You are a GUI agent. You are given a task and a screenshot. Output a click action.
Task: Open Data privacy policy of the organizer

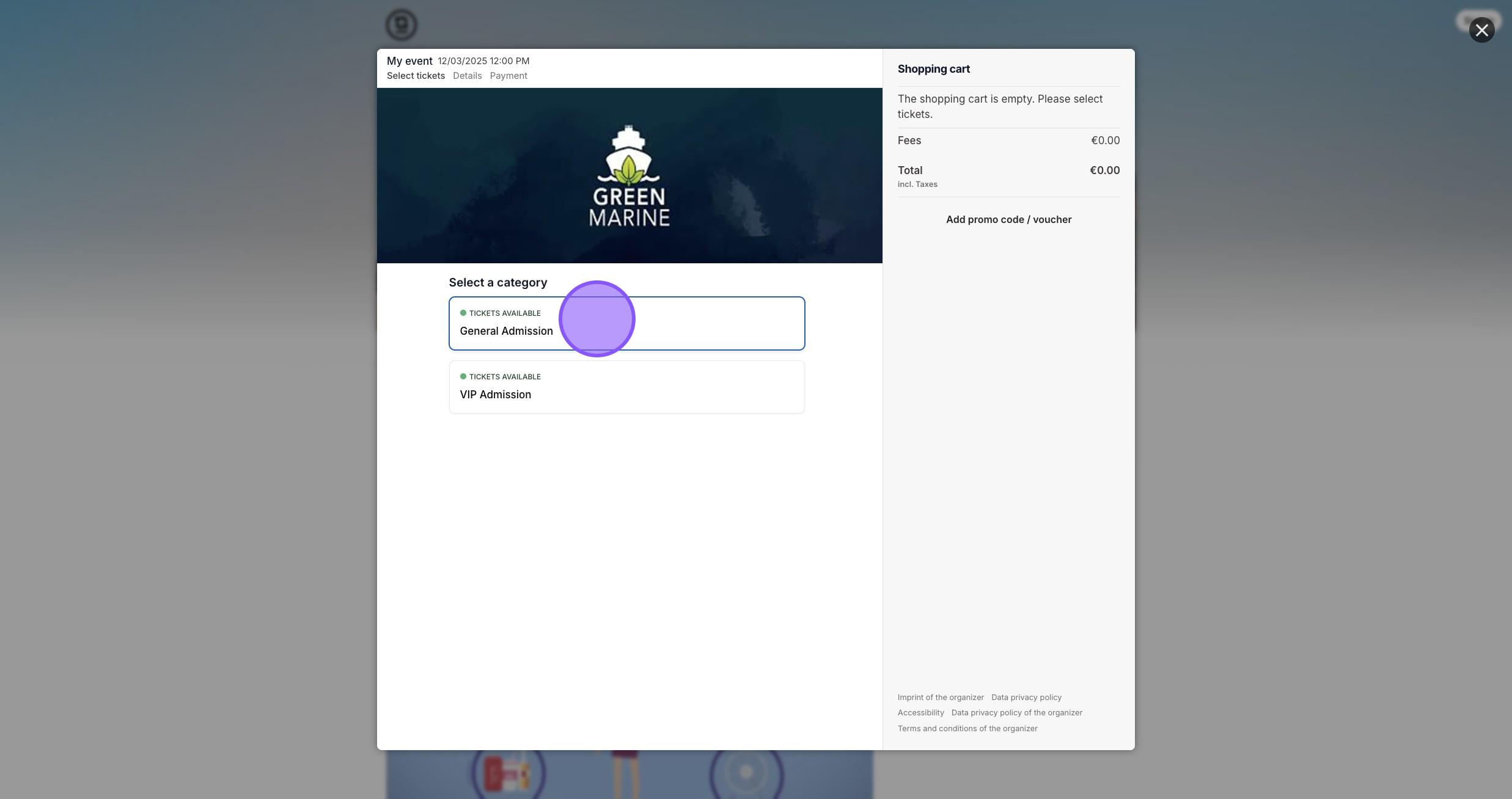click(1016, 713)
